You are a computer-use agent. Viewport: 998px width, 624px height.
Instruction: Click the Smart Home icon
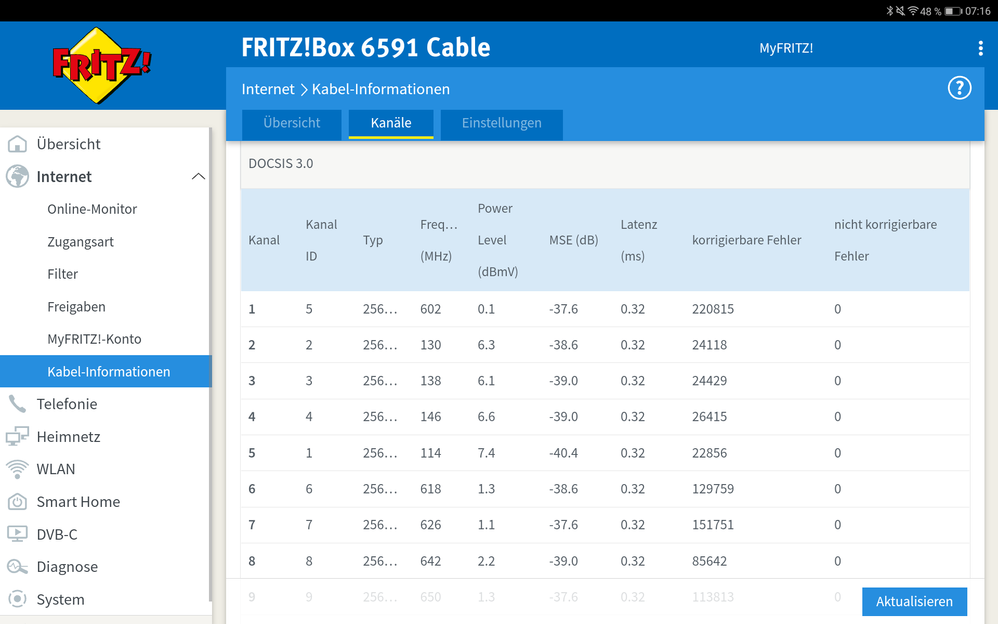(17, 502)
